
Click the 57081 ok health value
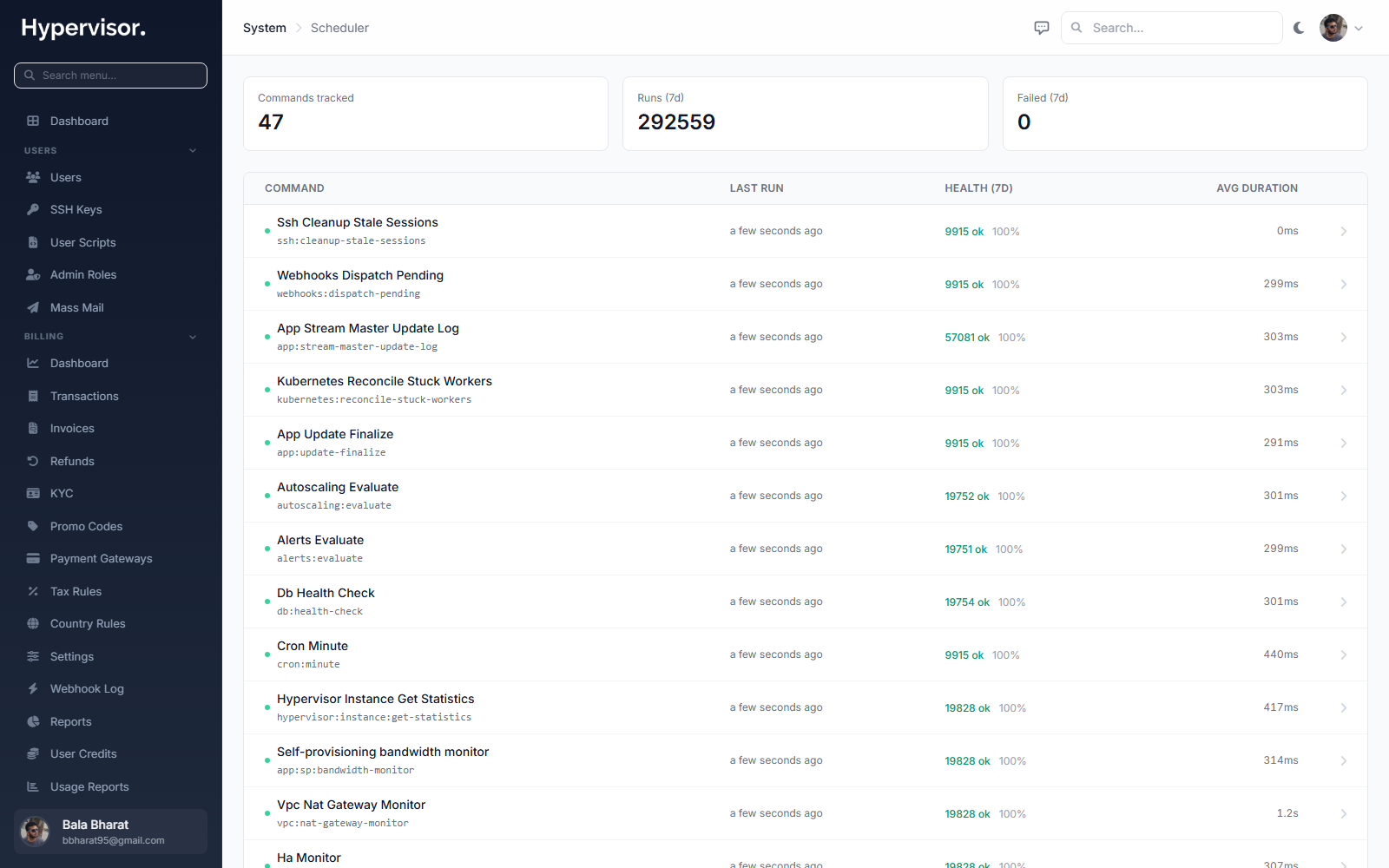point(967,338)
